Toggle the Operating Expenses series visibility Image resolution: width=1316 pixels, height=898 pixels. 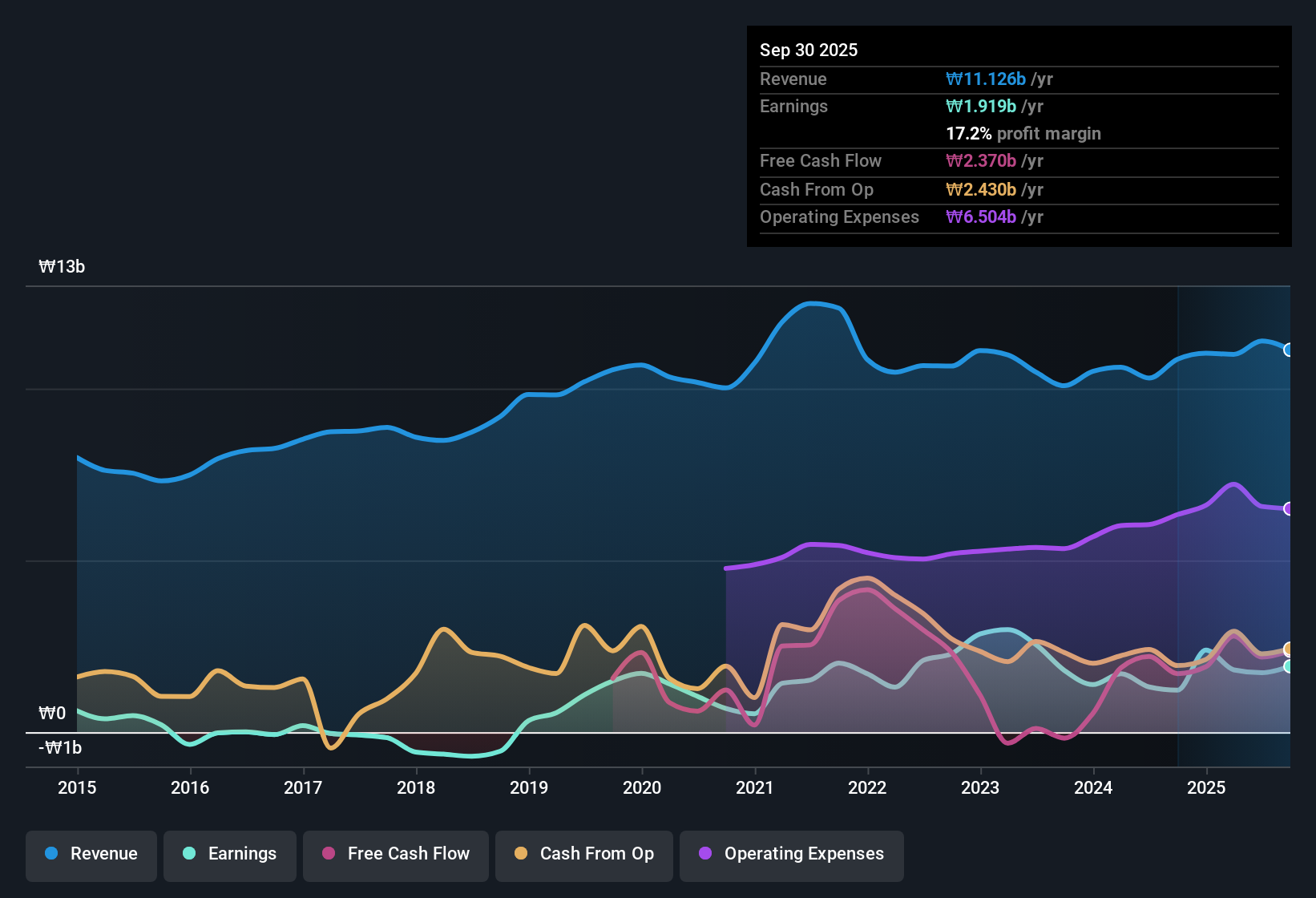coord(791,854)
